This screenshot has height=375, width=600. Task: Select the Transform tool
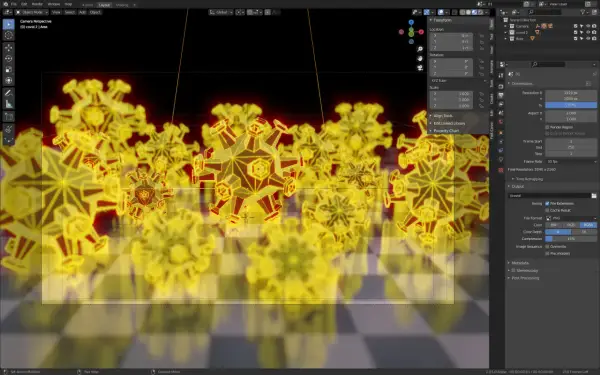[x=8, y=80]
